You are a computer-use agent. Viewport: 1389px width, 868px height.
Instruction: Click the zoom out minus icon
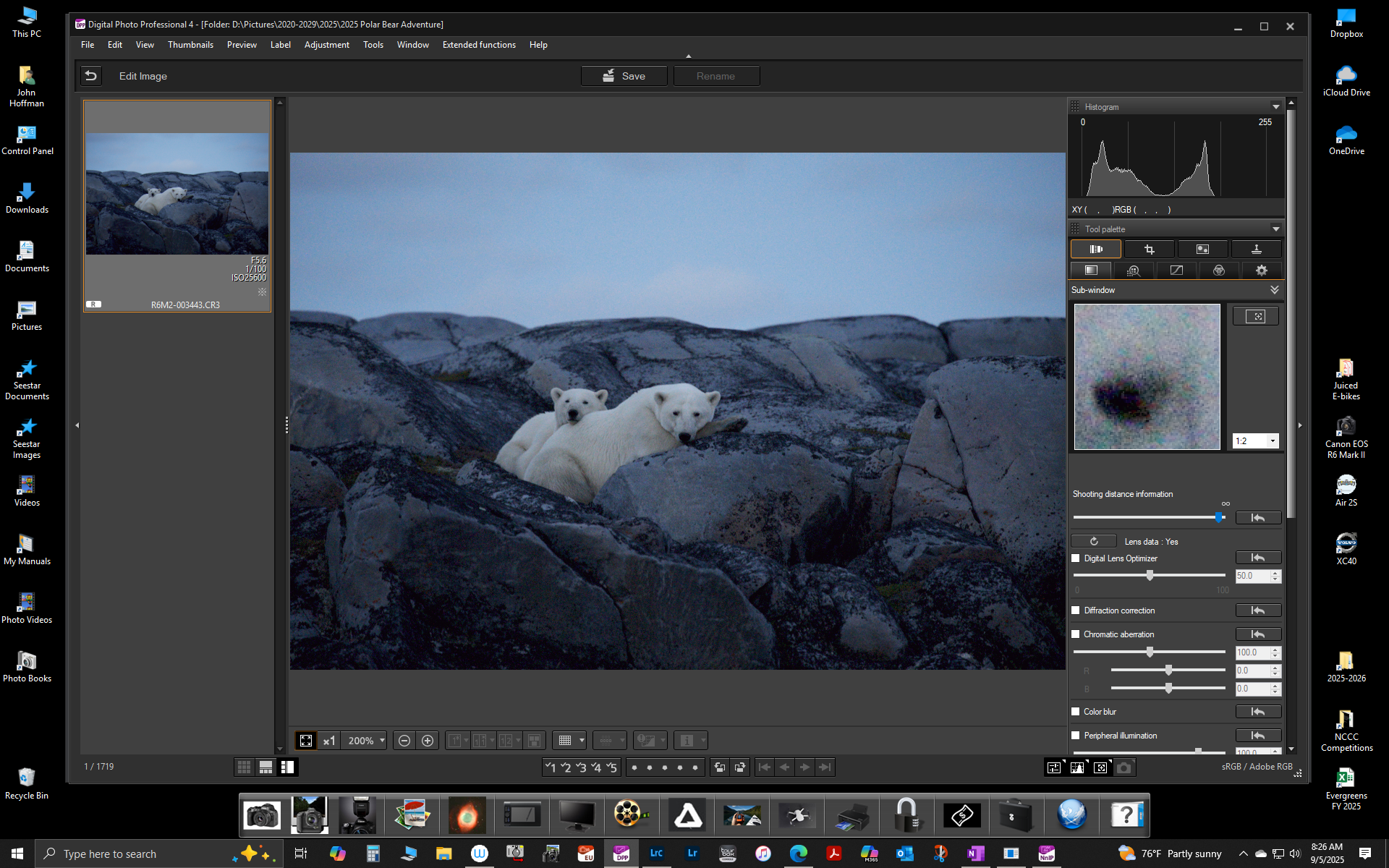[x=404, y=740]
